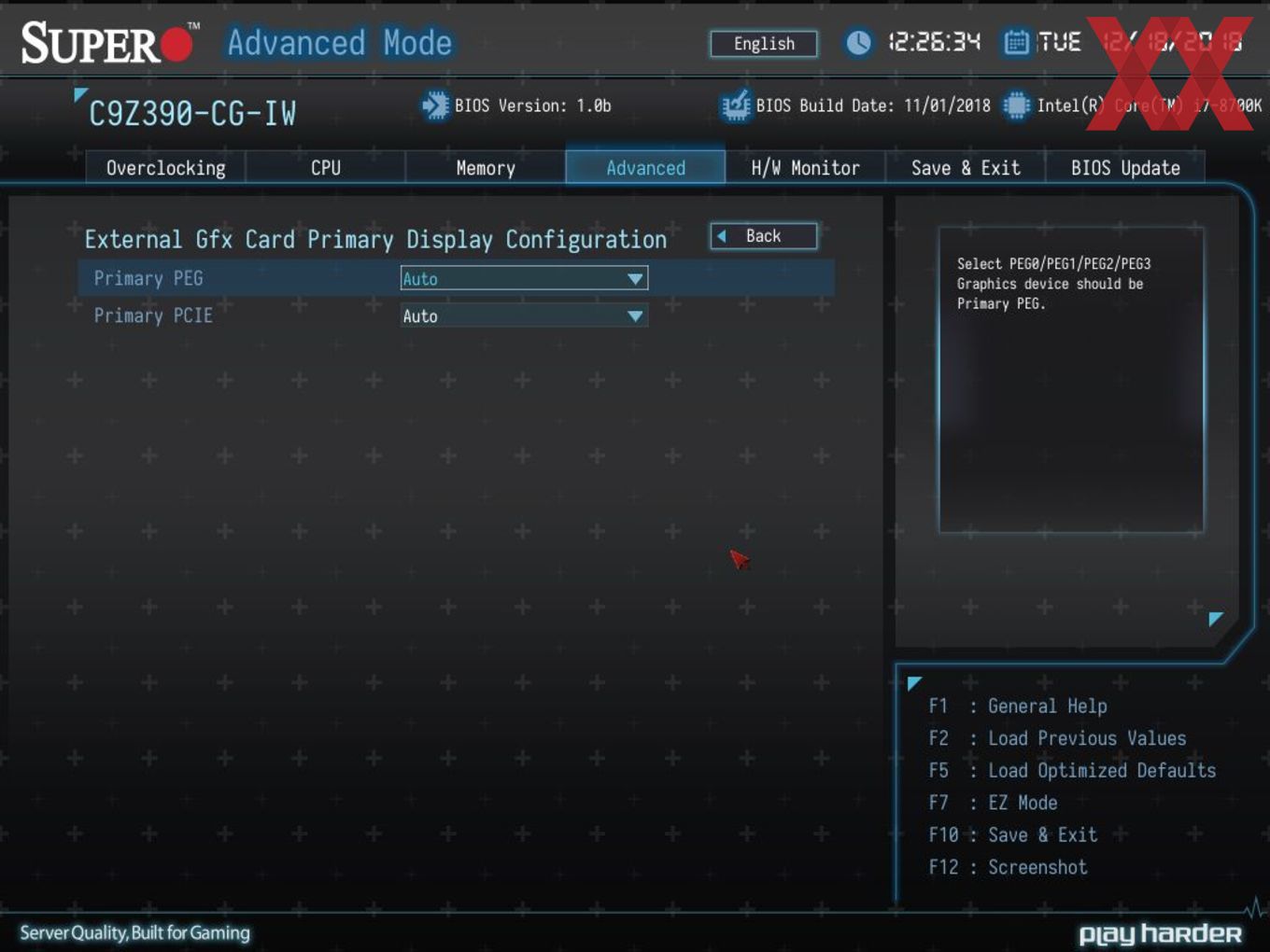The width and height of the screenshot is (1270, 952).
Task: Click the CPU chip icon
Action: [x=1016, y=105]
